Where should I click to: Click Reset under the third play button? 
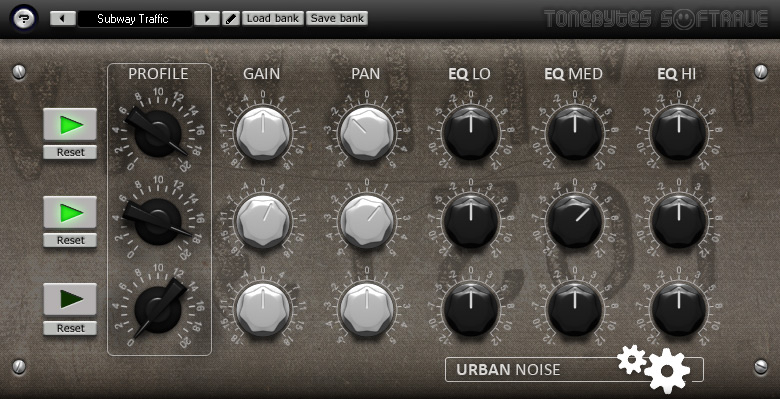pos(70,328)
